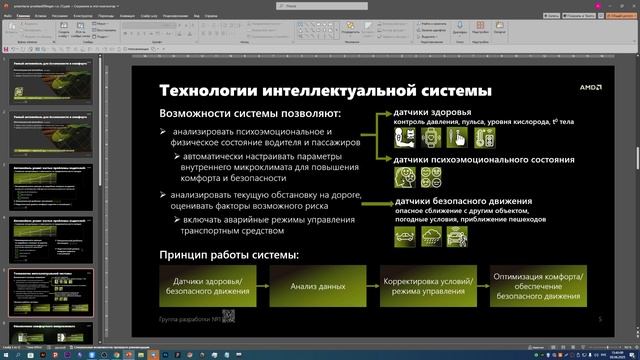Select the QR code in slide footer

[x=228, y=316]
